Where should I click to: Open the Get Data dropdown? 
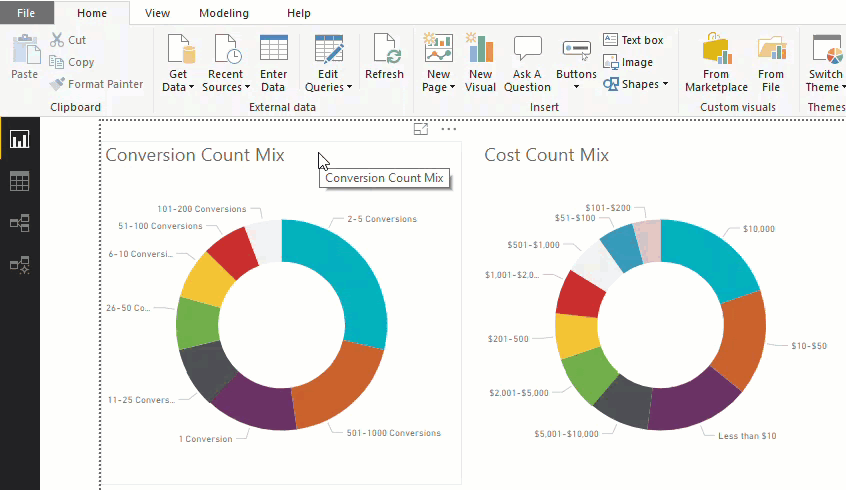pyautogui.click(x=178, y=81)
